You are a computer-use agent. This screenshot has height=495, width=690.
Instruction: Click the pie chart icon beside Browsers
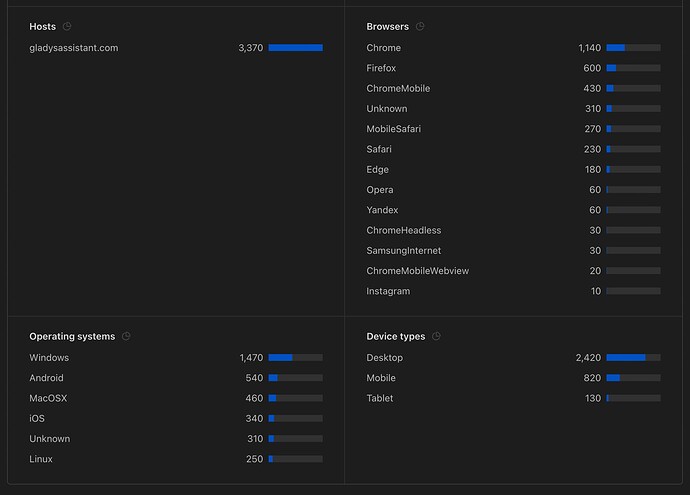[420, 27]
